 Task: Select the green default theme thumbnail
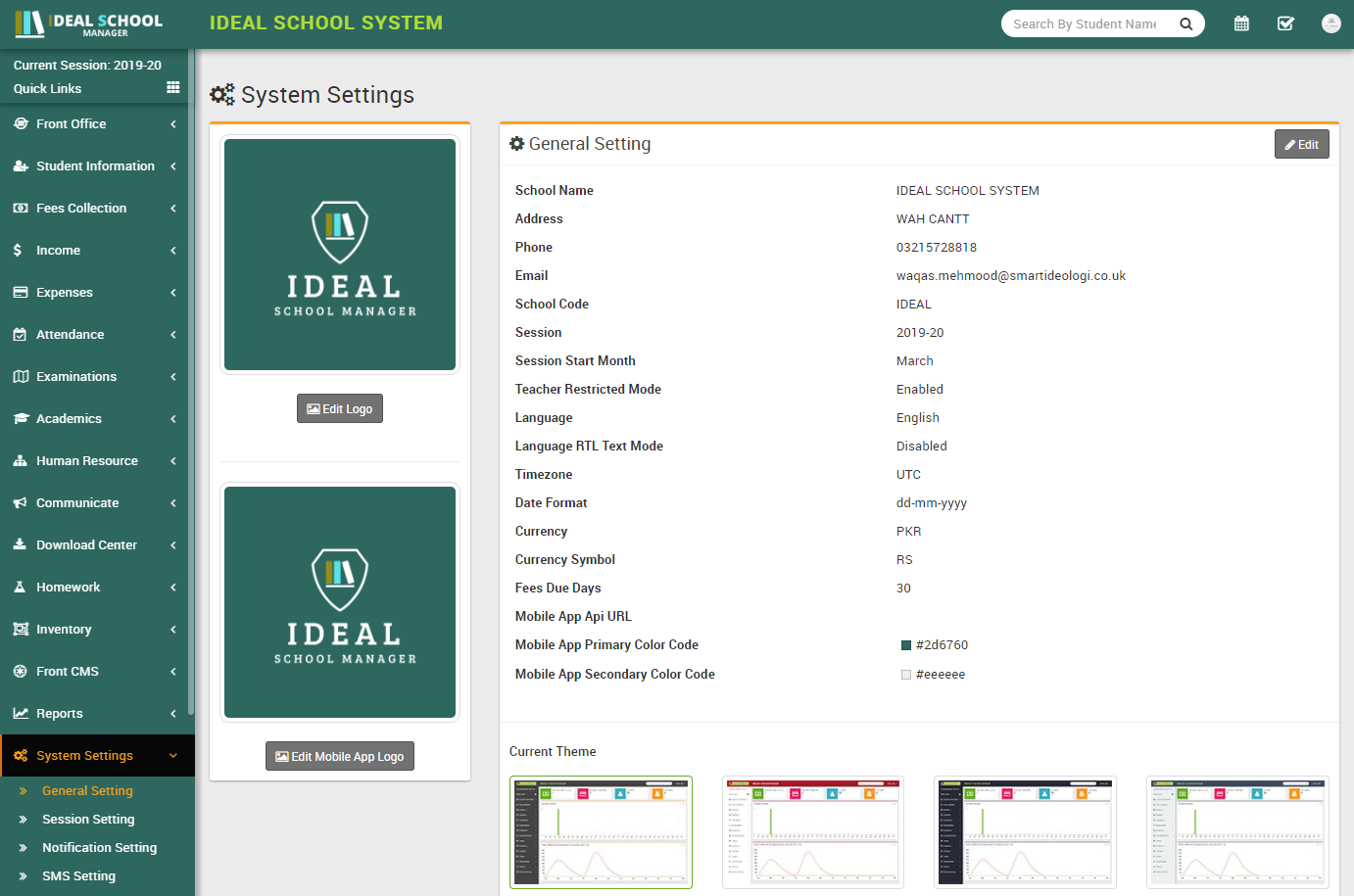click(x=601, y=832)
